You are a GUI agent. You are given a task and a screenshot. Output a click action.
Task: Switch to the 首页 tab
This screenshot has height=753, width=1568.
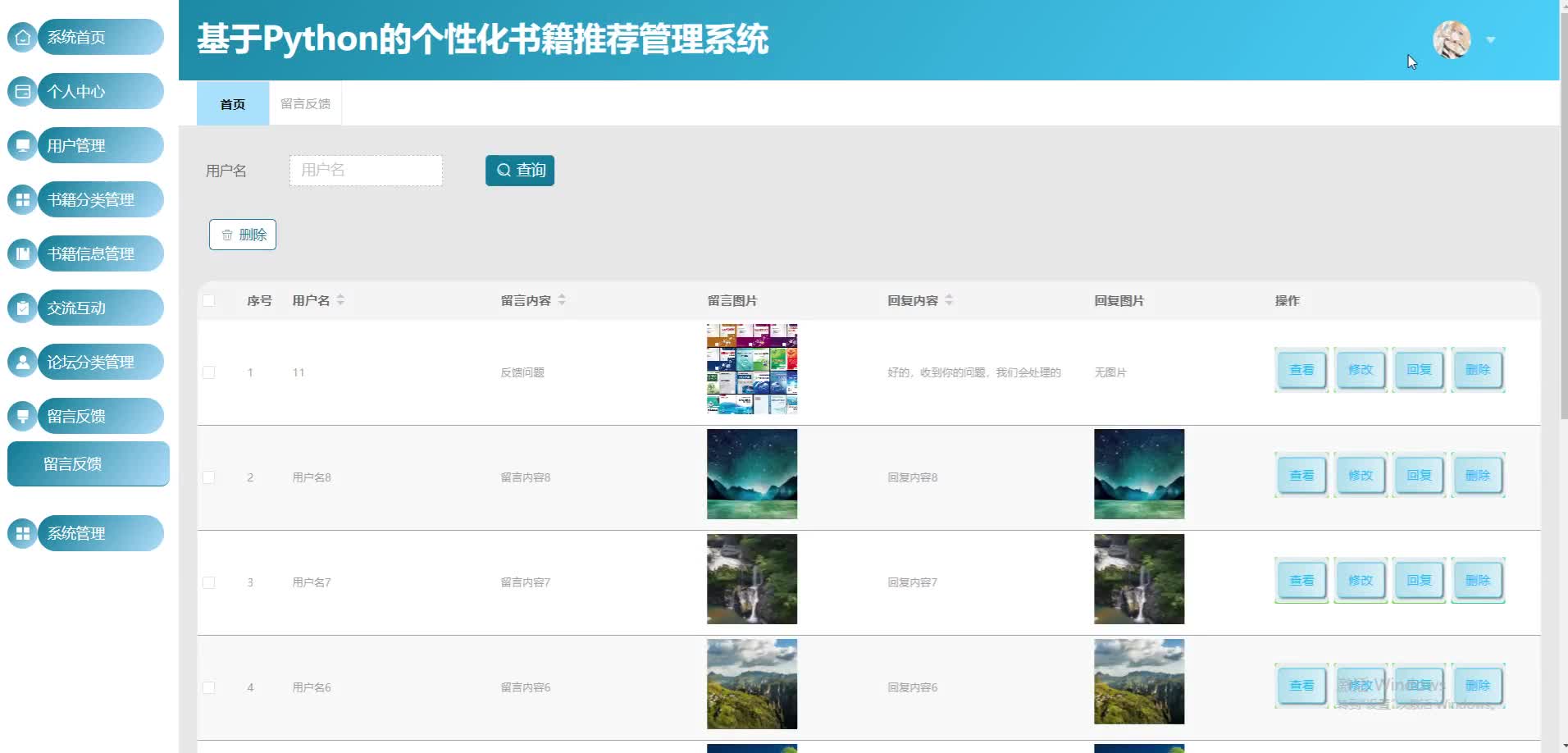(233, 103)
